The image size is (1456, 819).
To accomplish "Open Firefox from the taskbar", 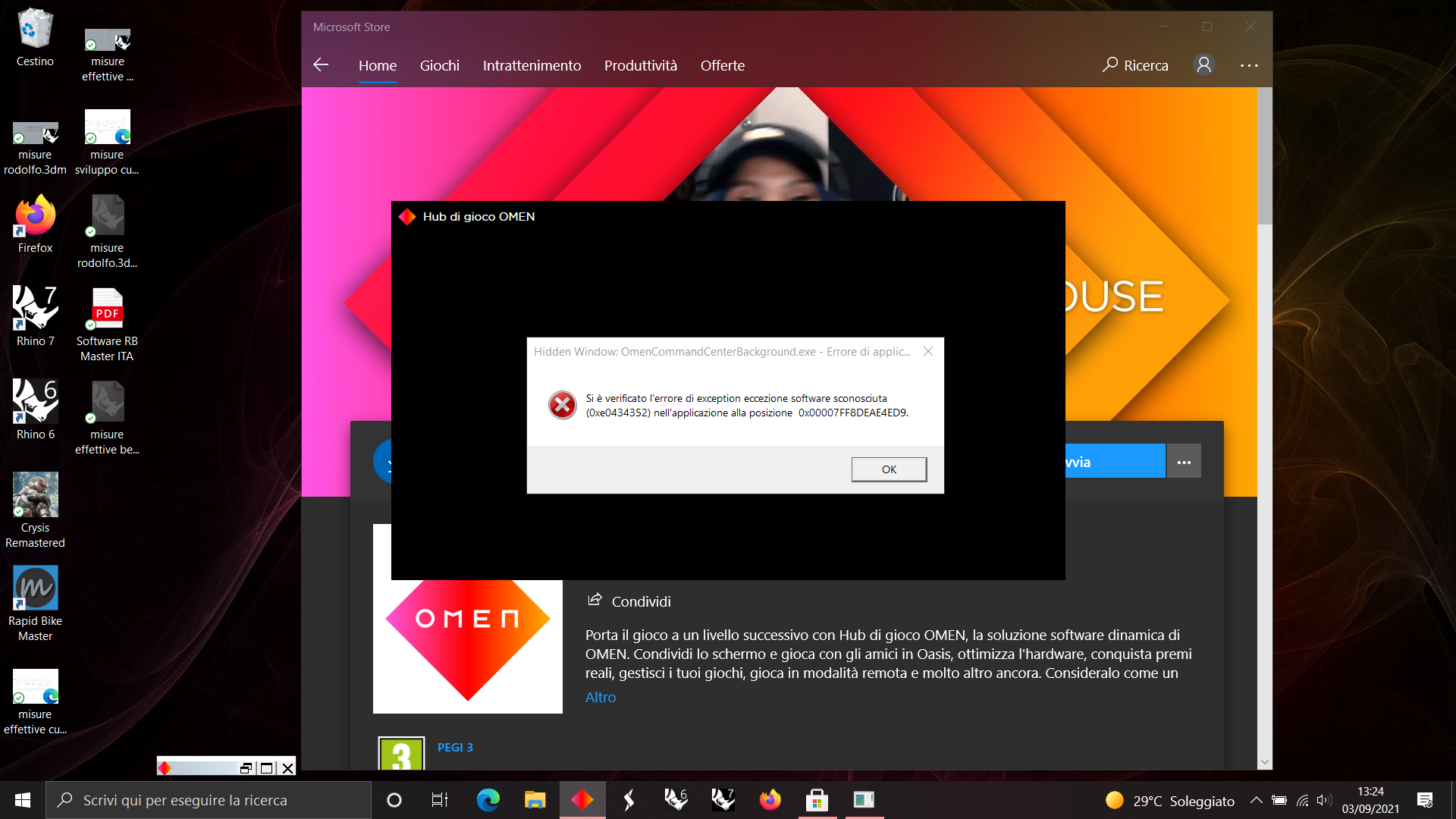I will [770, 799].
